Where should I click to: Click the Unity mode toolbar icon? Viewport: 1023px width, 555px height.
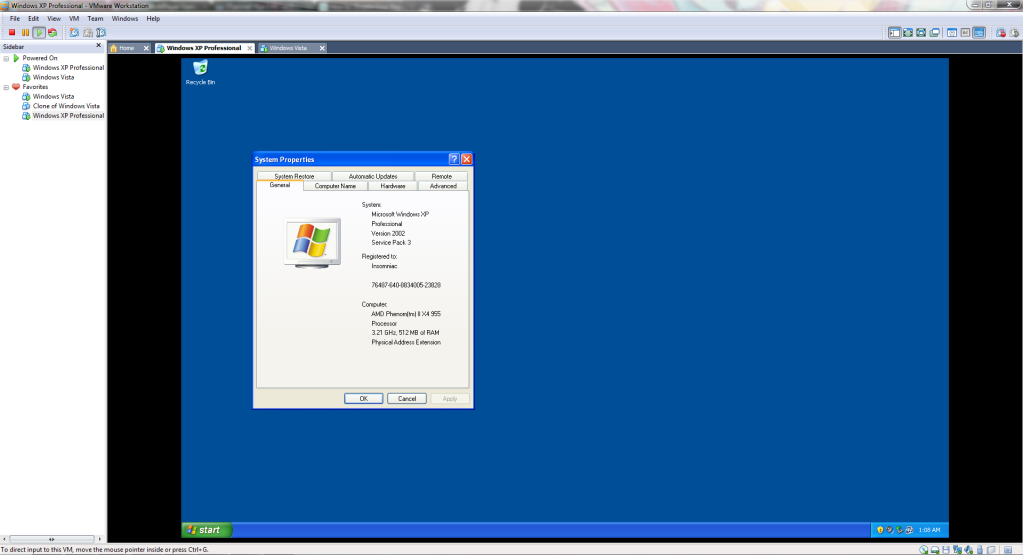pos(934,33)
